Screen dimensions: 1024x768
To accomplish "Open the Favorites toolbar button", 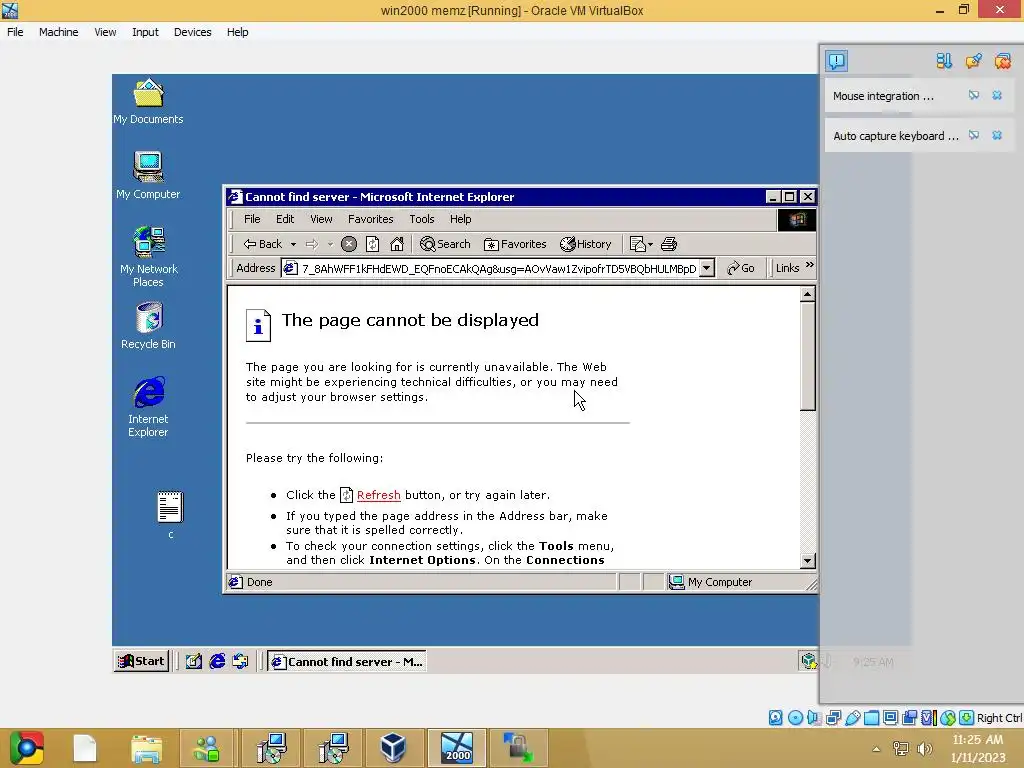I will click(515, 244).
